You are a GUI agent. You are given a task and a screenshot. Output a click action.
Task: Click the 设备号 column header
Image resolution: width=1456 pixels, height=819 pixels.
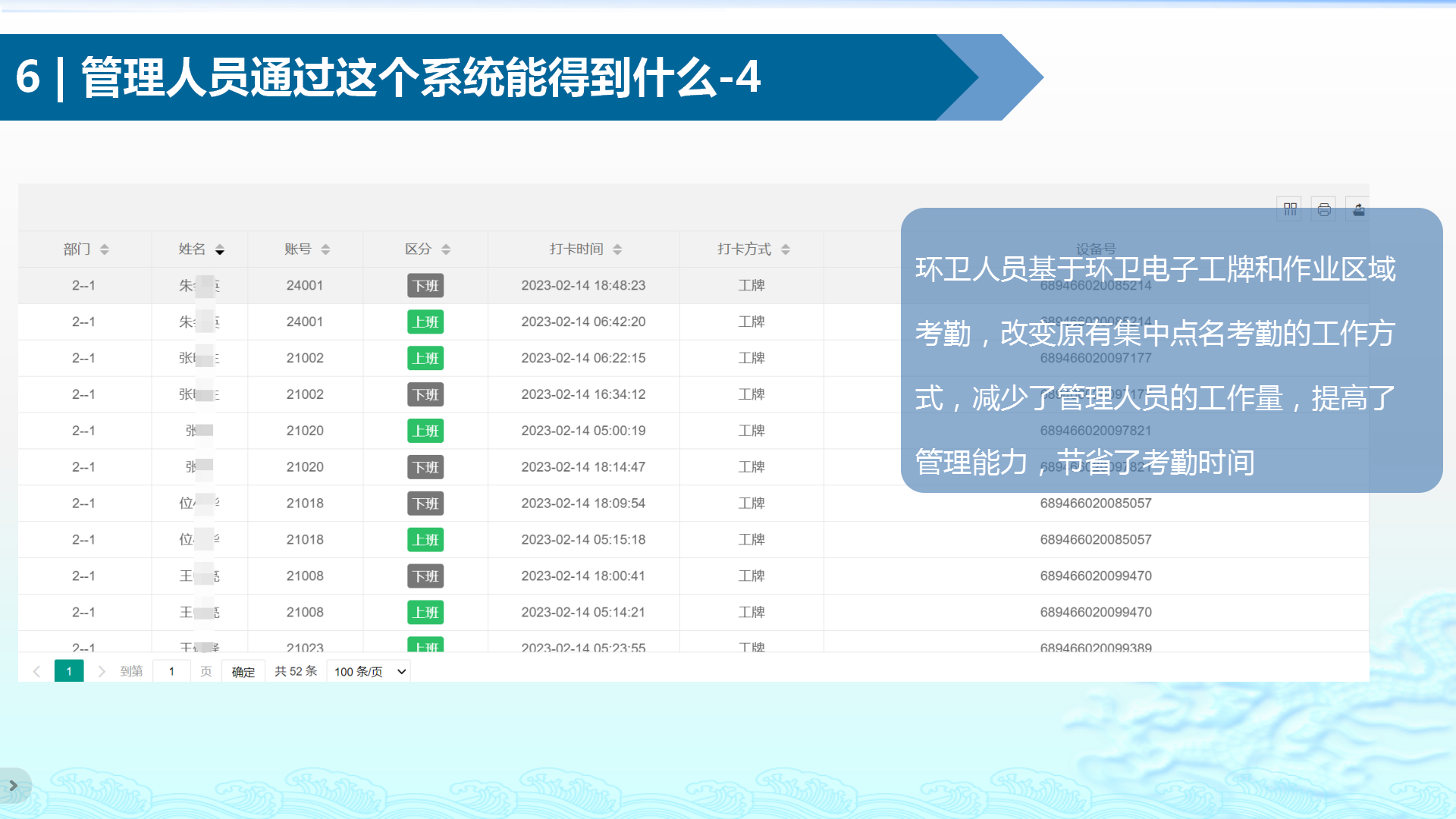[1096, 249]
